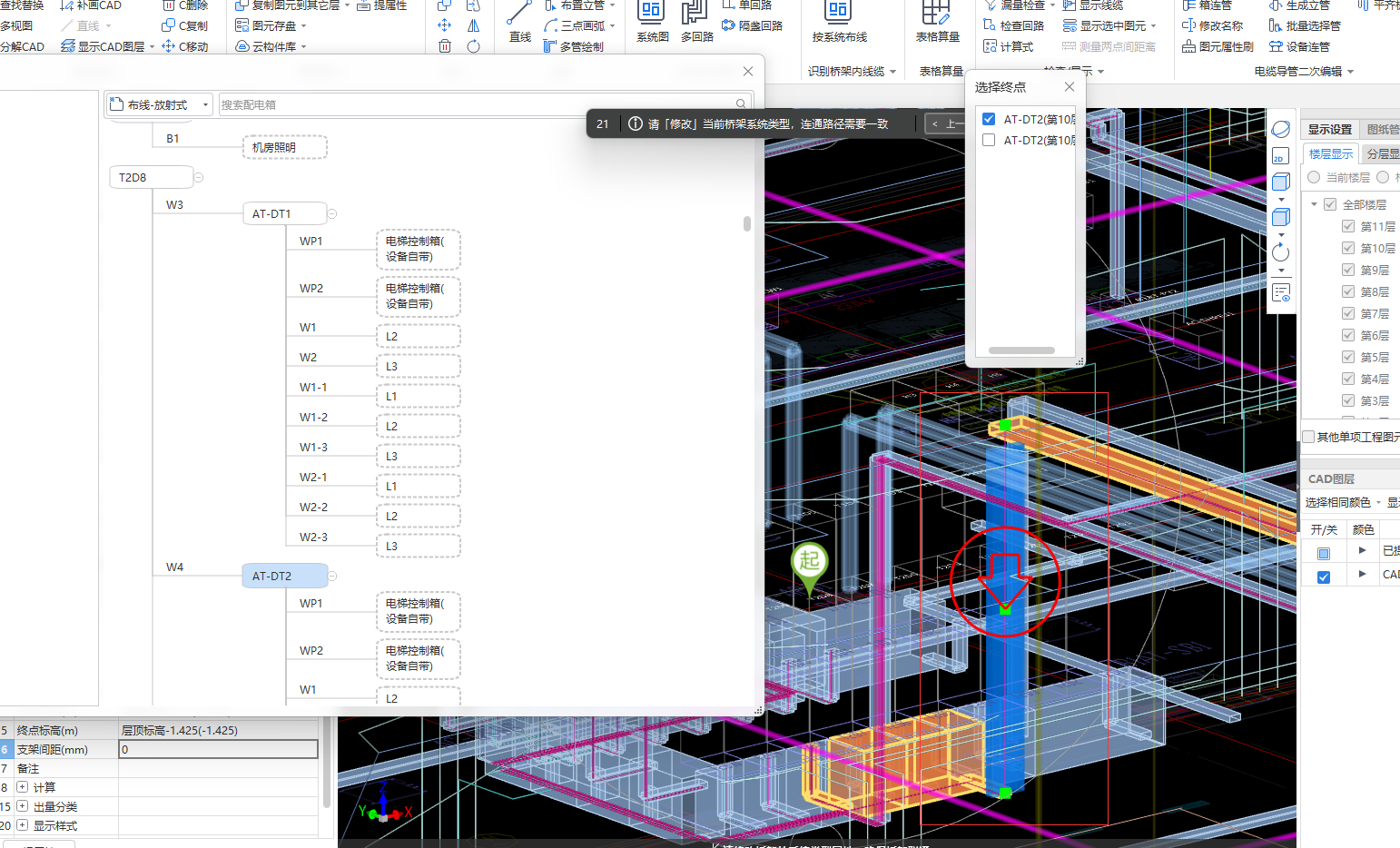Click the 修改名称 rename tool
This screenshot has height=848, width=1400.
(1212, 25)
